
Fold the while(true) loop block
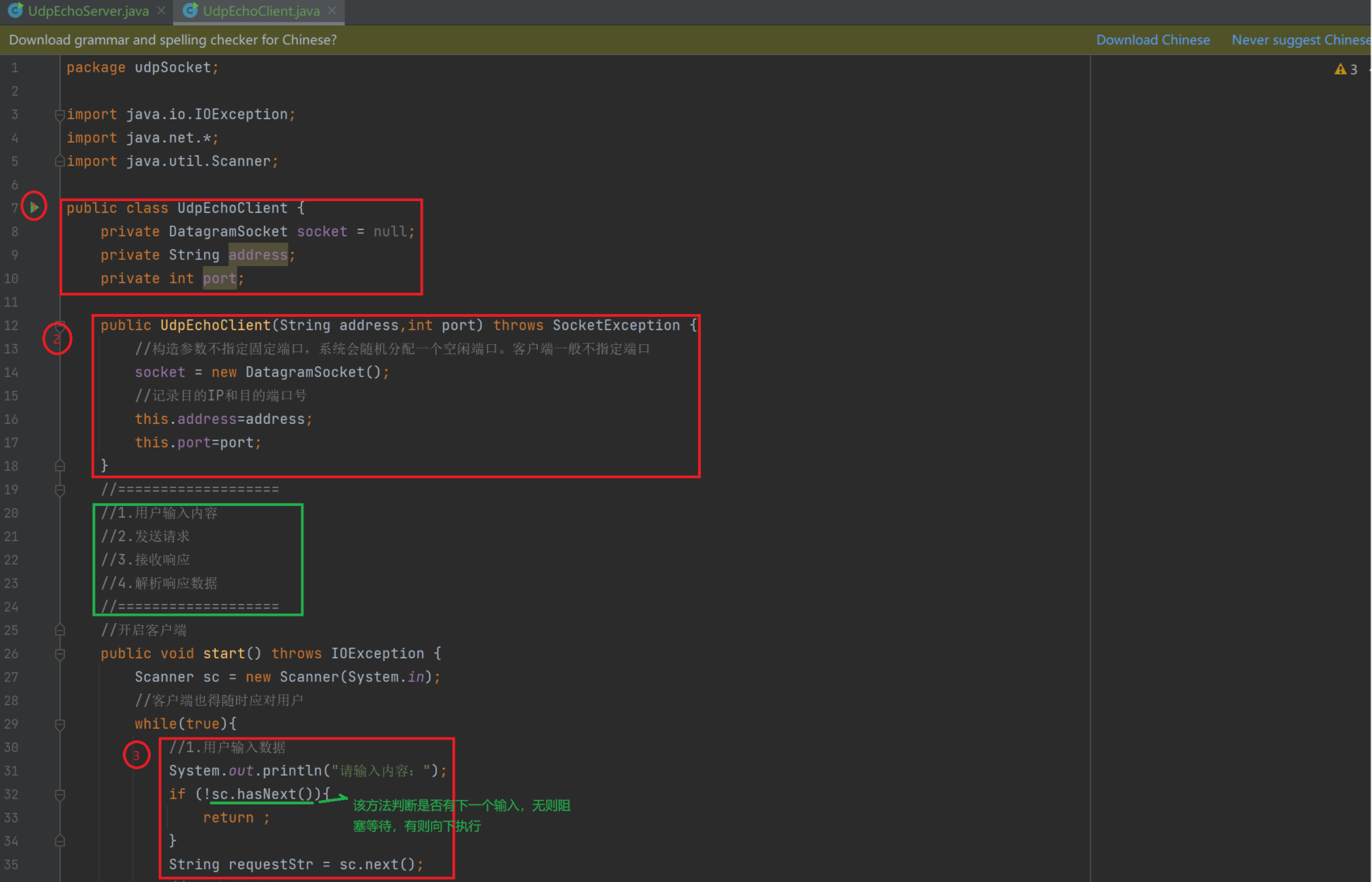60,724
